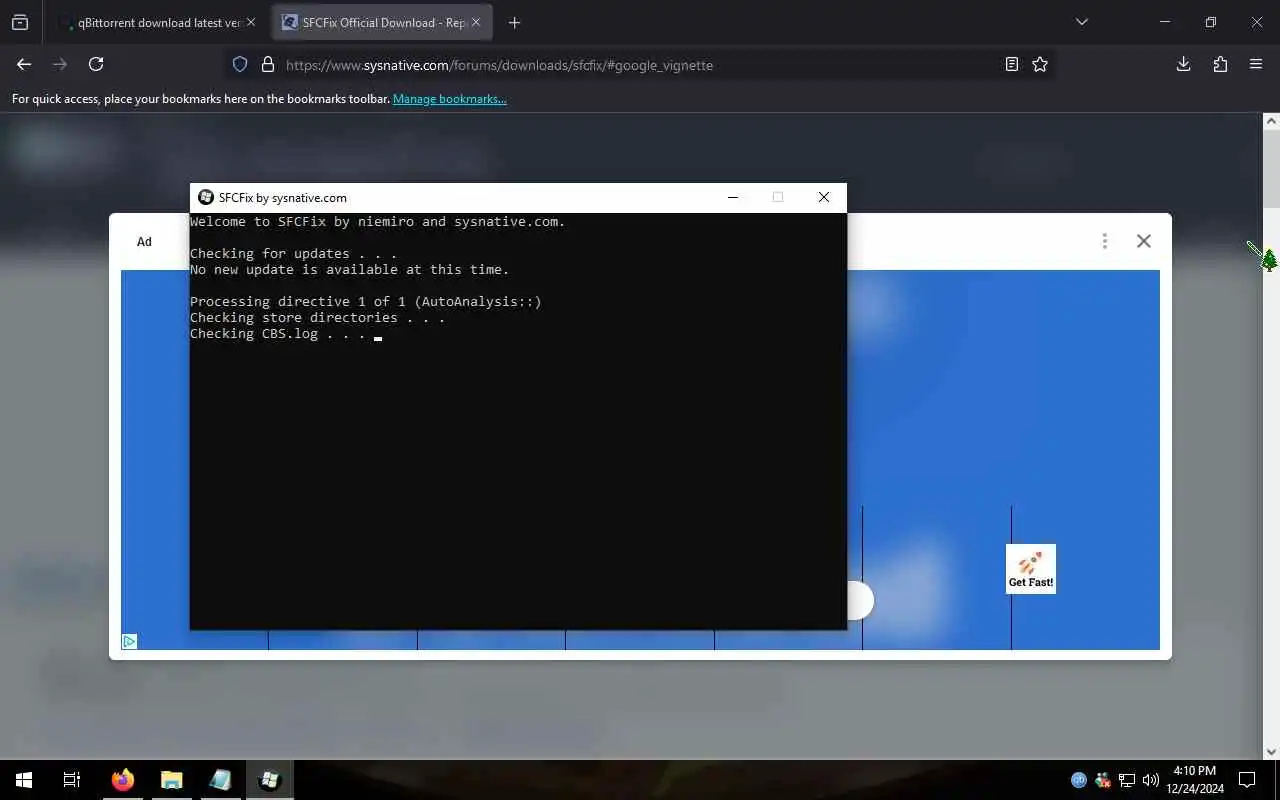
Task: Click the vertical scrollbar thumb
Action: (1271, 168)
